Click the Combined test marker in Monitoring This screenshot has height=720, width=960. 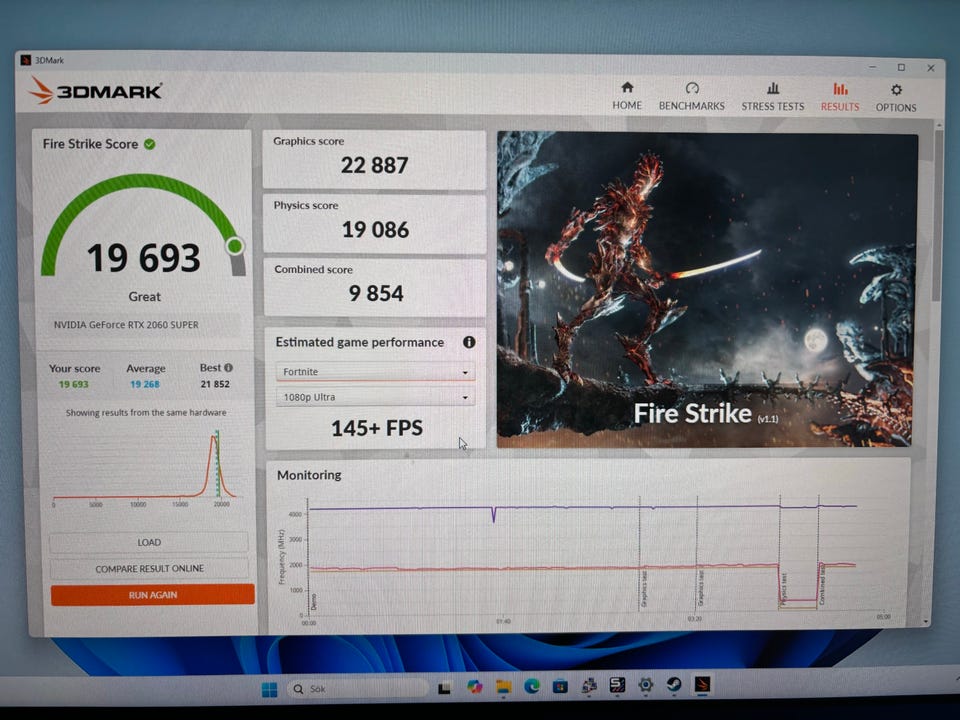point(822,585)
